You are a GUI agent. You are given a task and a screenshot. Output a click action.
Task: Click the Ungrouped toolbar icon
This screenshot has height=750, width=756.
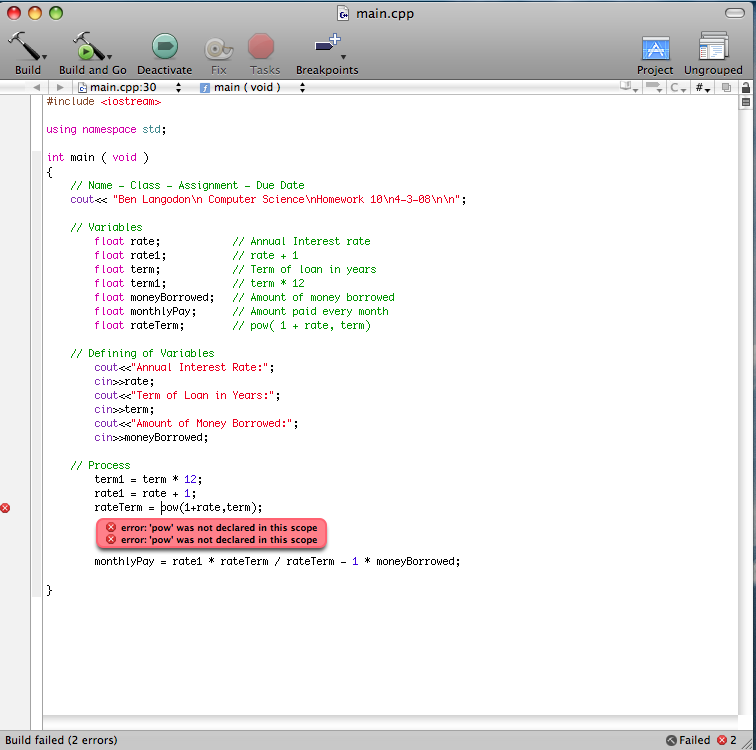coord(713,47)
